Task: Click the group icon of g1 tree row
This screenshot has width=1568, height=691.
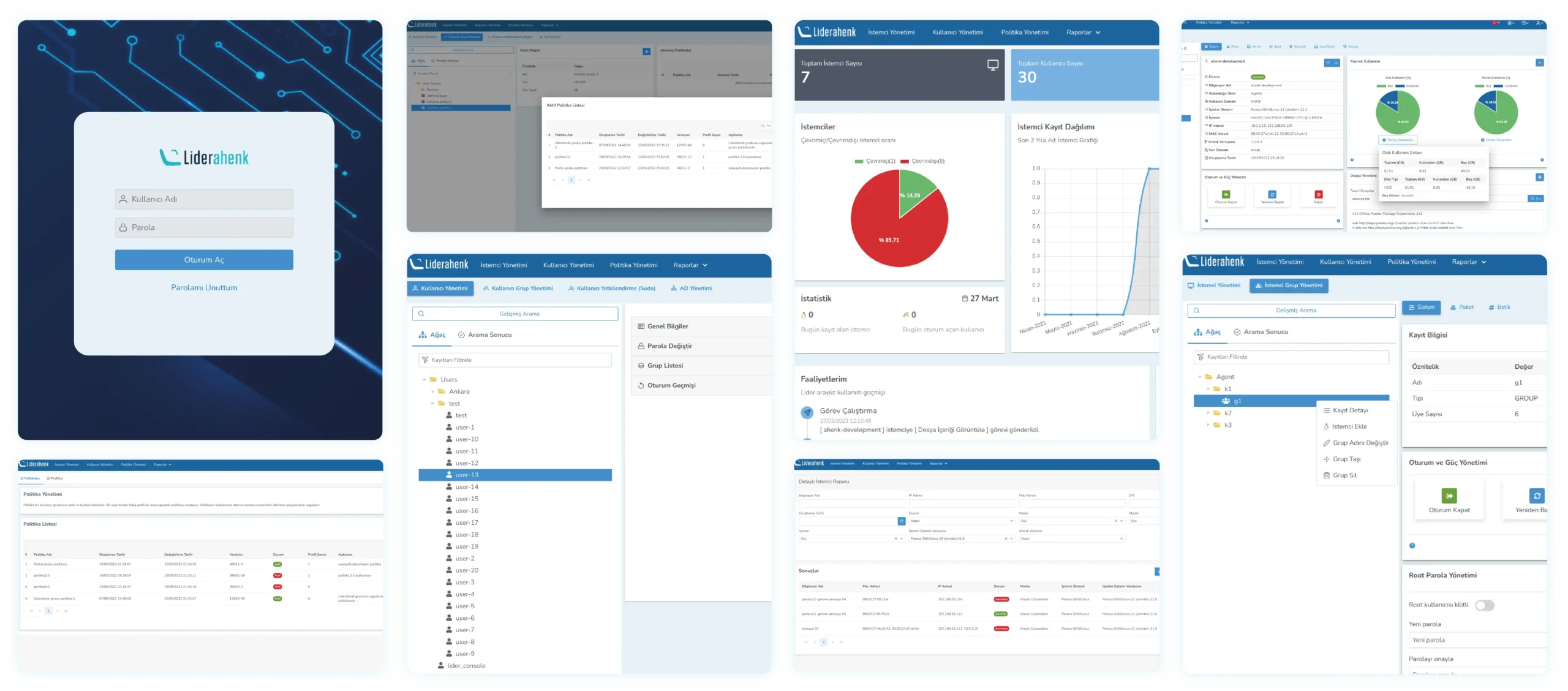Action: coord(1226,401)
